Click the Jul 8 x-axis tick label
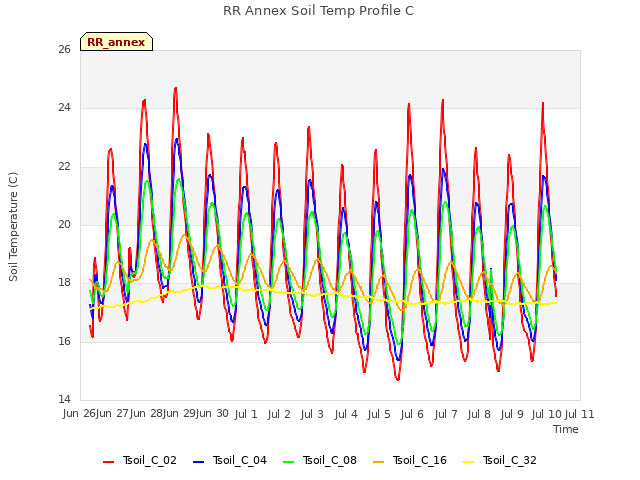The height and width of the screenshot is (480, 640). pyautogui.click(x=479, y=414)
